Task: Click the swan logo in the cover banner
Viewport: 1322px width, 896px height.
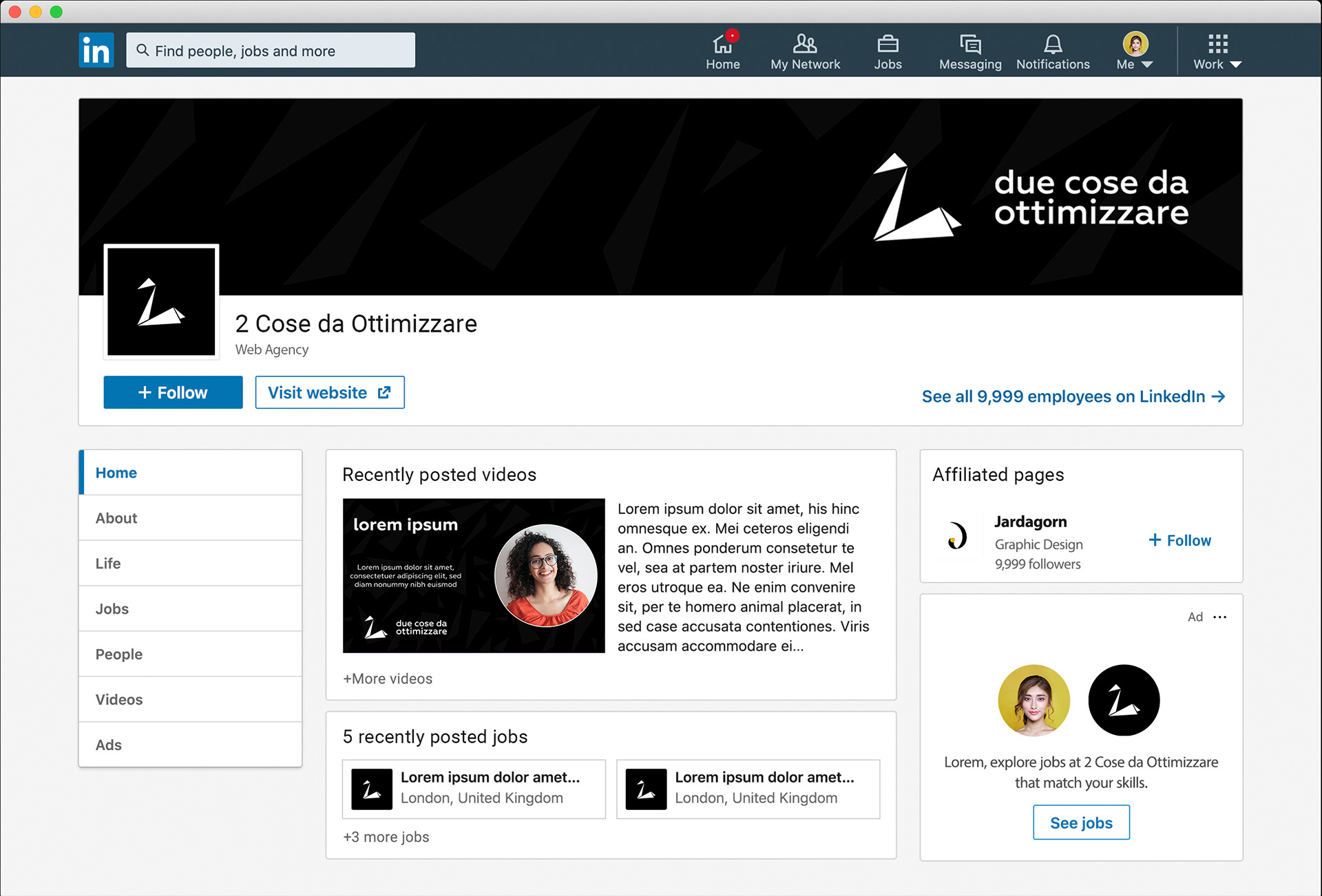Action: click(916, 198)
